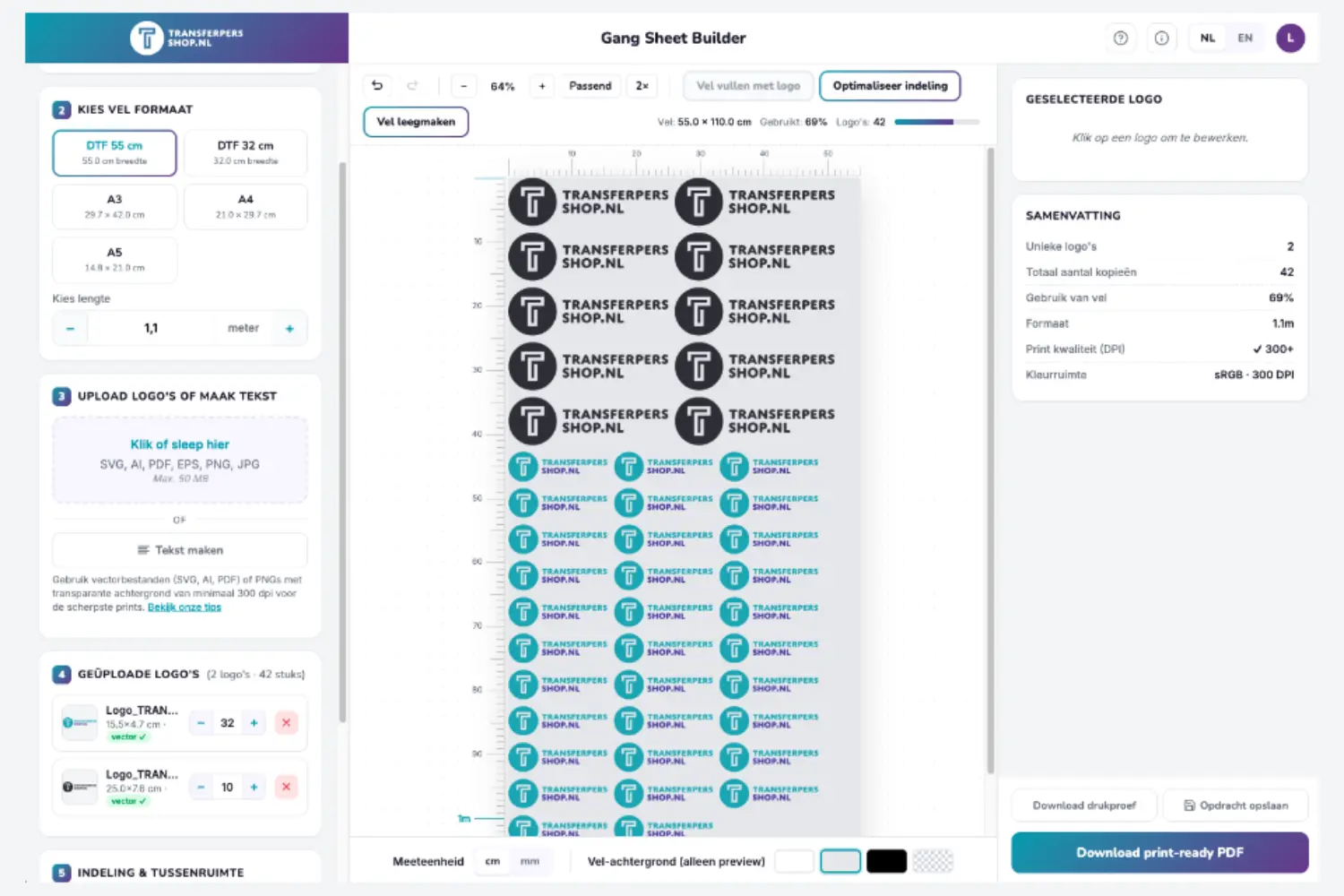
Task: Click the 'Totaal aantal kopieën' summary label
Action: click(x=1081, y=272)
